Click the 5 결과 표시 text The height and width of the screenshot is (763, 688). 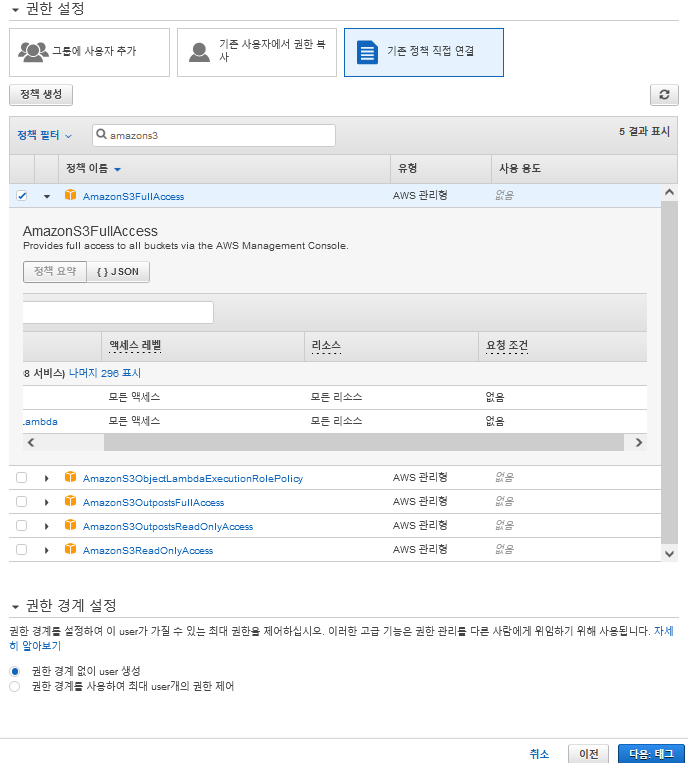tap(644, 131)
